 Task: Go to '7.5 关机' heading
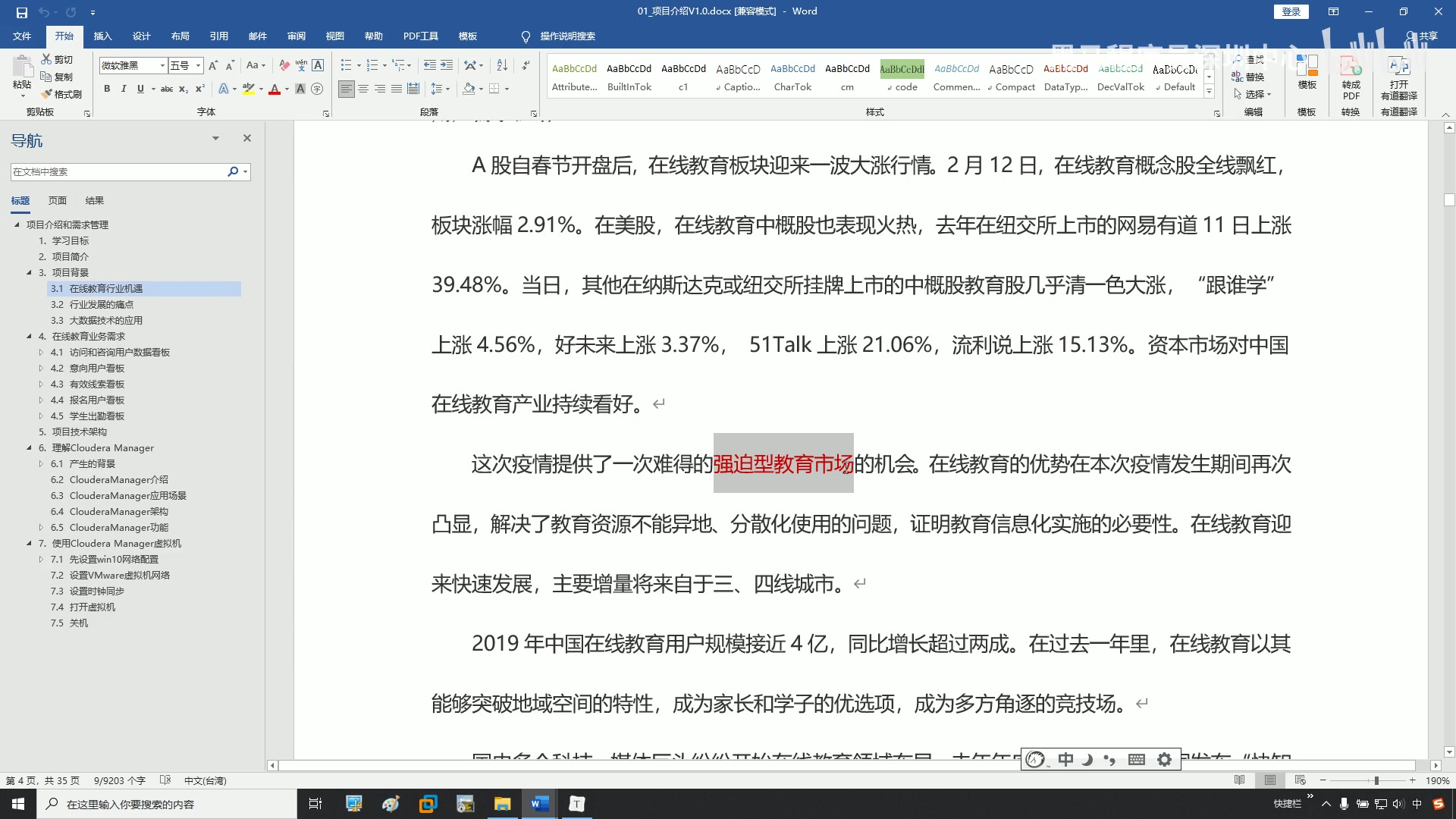click(69, 623)
